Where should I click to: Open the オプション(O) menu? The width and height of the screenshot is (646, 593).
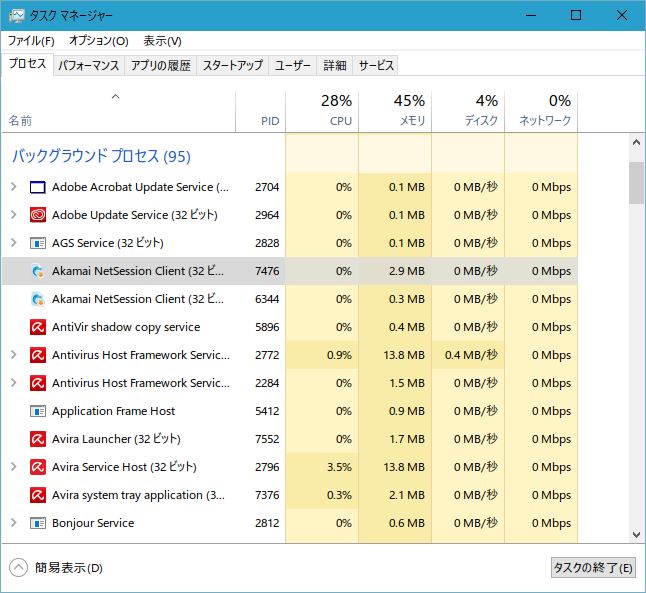(x=99, y=41)
